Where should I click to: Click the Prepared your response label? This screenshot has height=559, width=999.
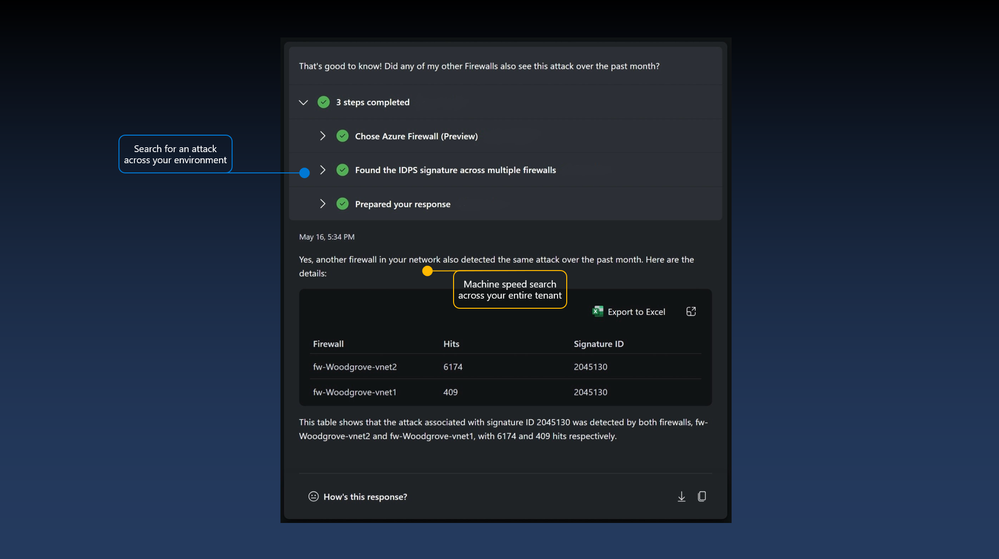[403, 204]
